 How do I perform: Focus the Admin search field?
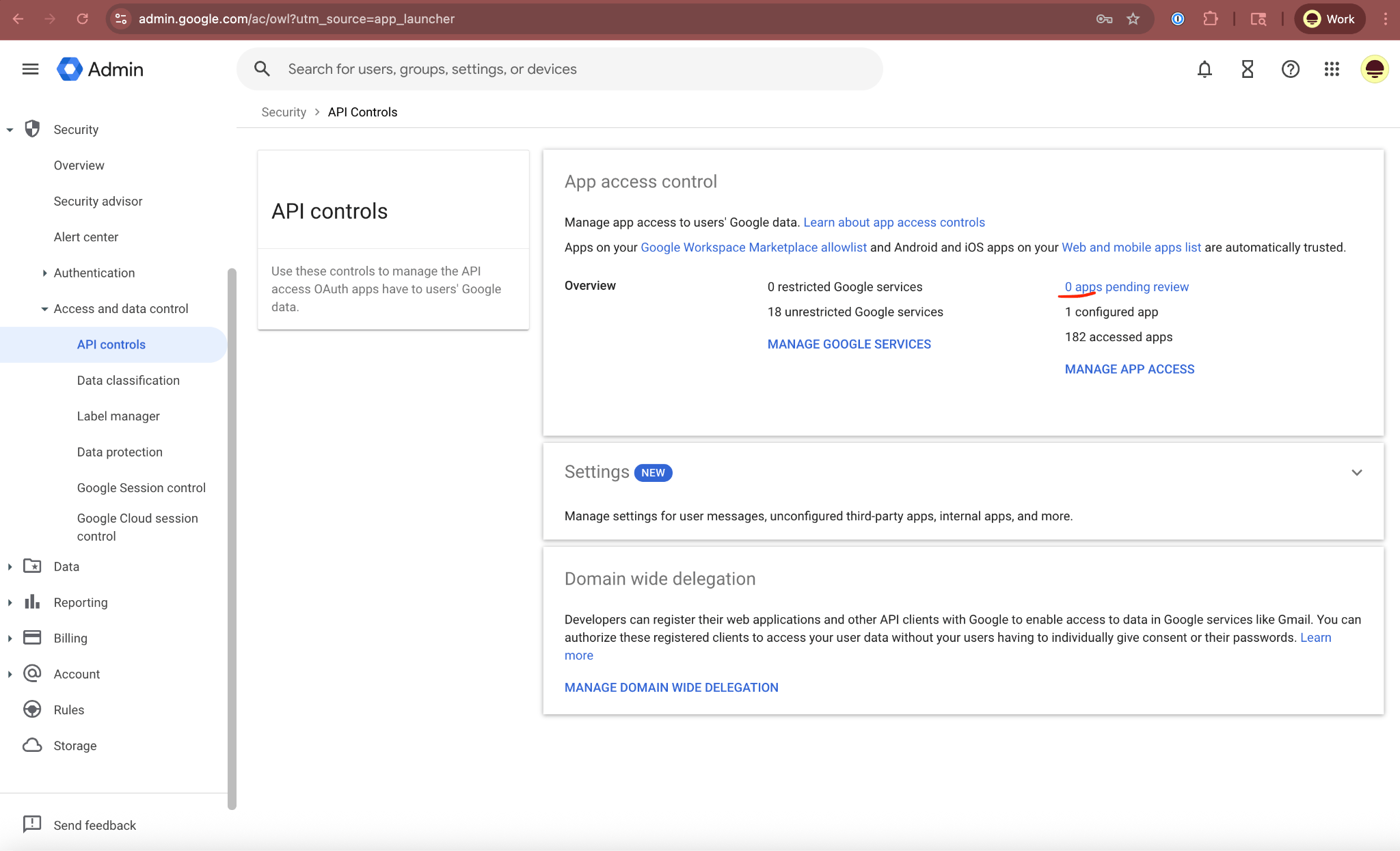click(x=560, y=69)
